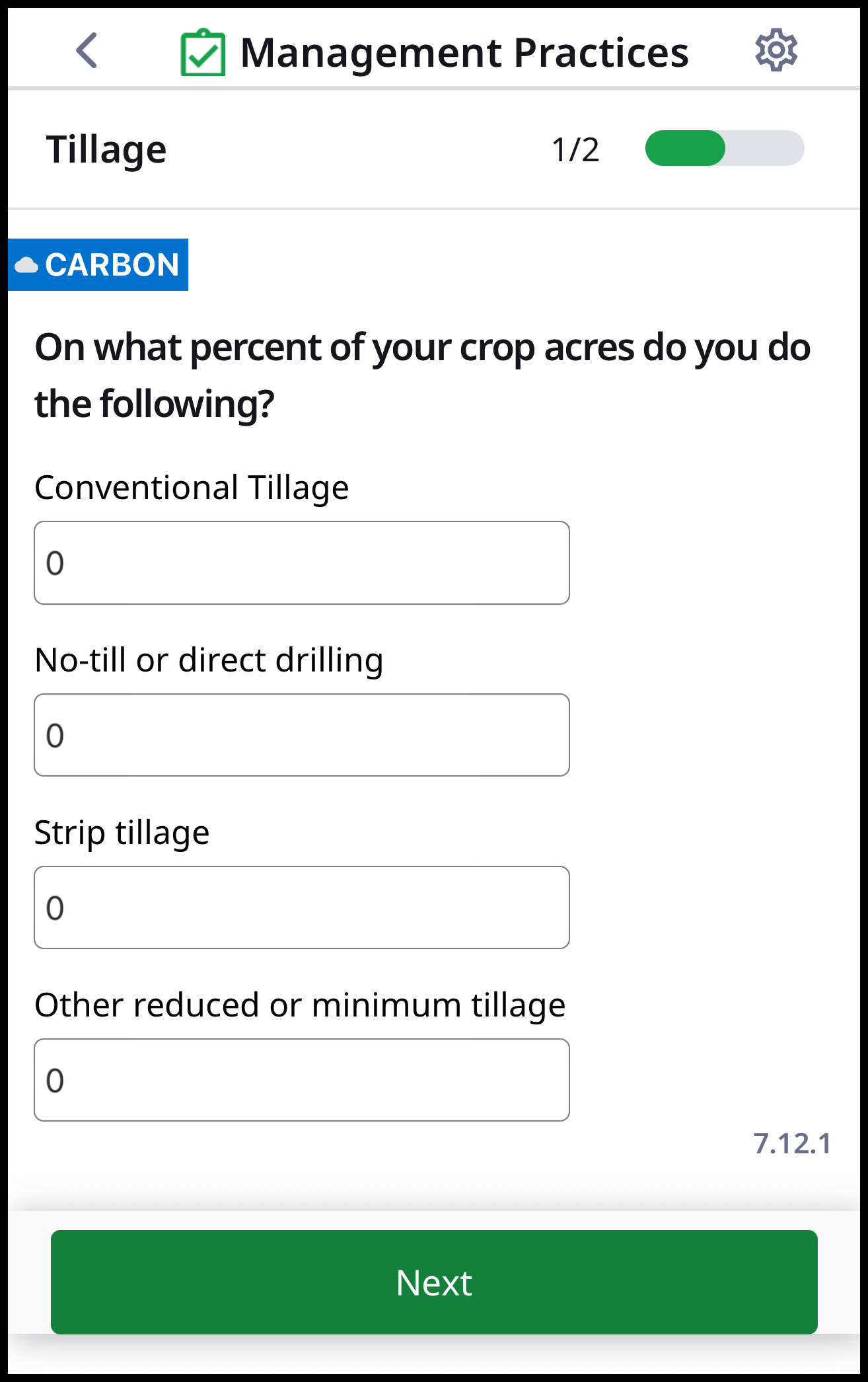Viewport: 868px width, 1382px height.
Task: Select the CARBON category badge
Action: [x=98, y=264]
